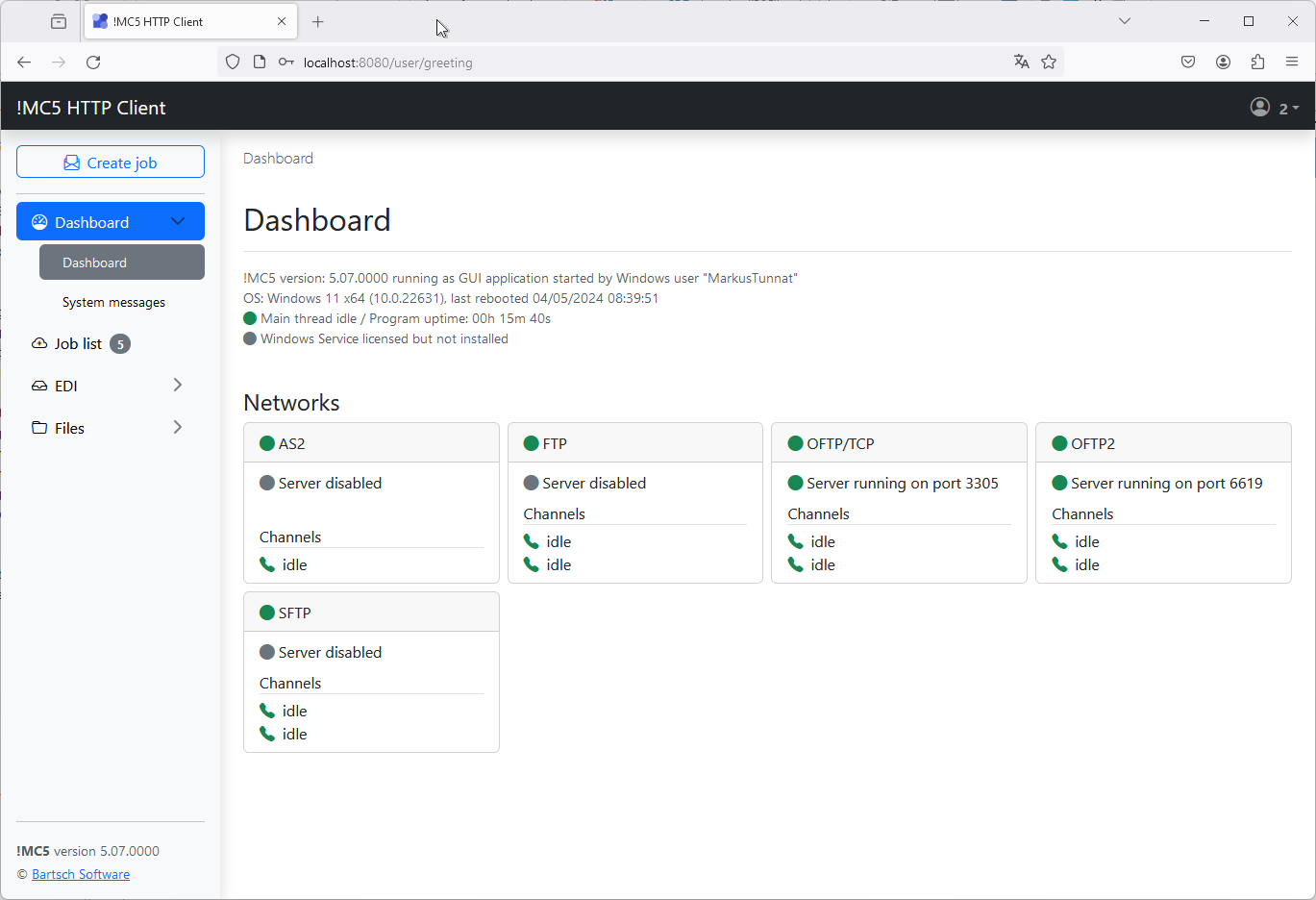Click the green dot for port 3305 server
The image size is (1316, 900).
796,483
